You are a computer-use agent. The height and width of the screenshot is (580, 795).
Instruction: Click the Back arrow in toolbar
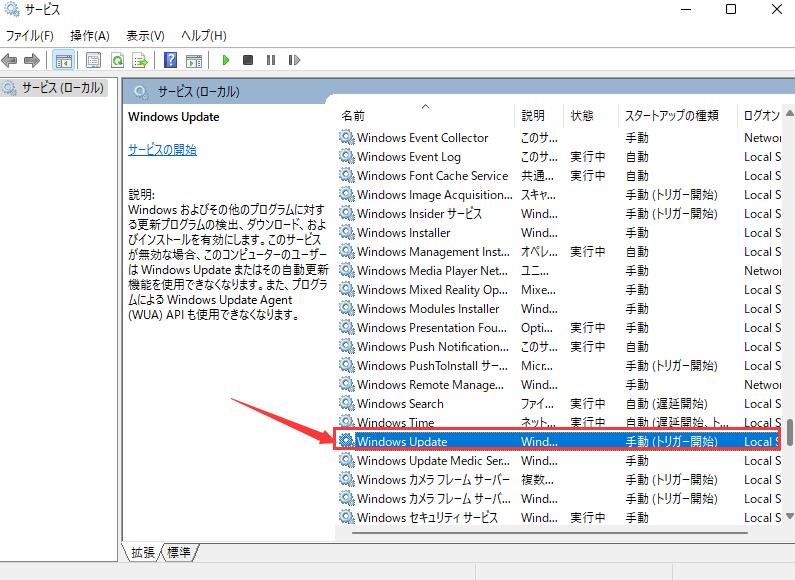pos(11,60)
